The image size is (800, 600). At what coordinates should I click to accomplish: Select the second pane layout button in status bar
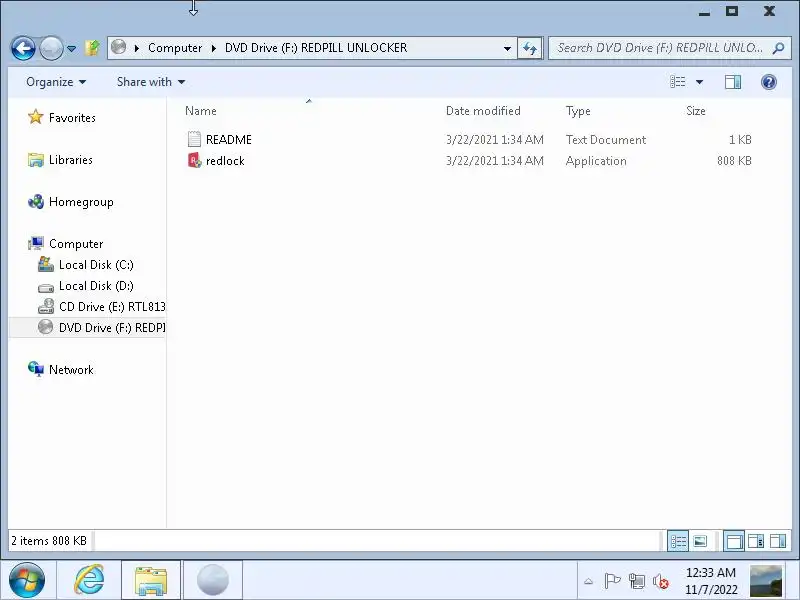(x=756, y=541)
